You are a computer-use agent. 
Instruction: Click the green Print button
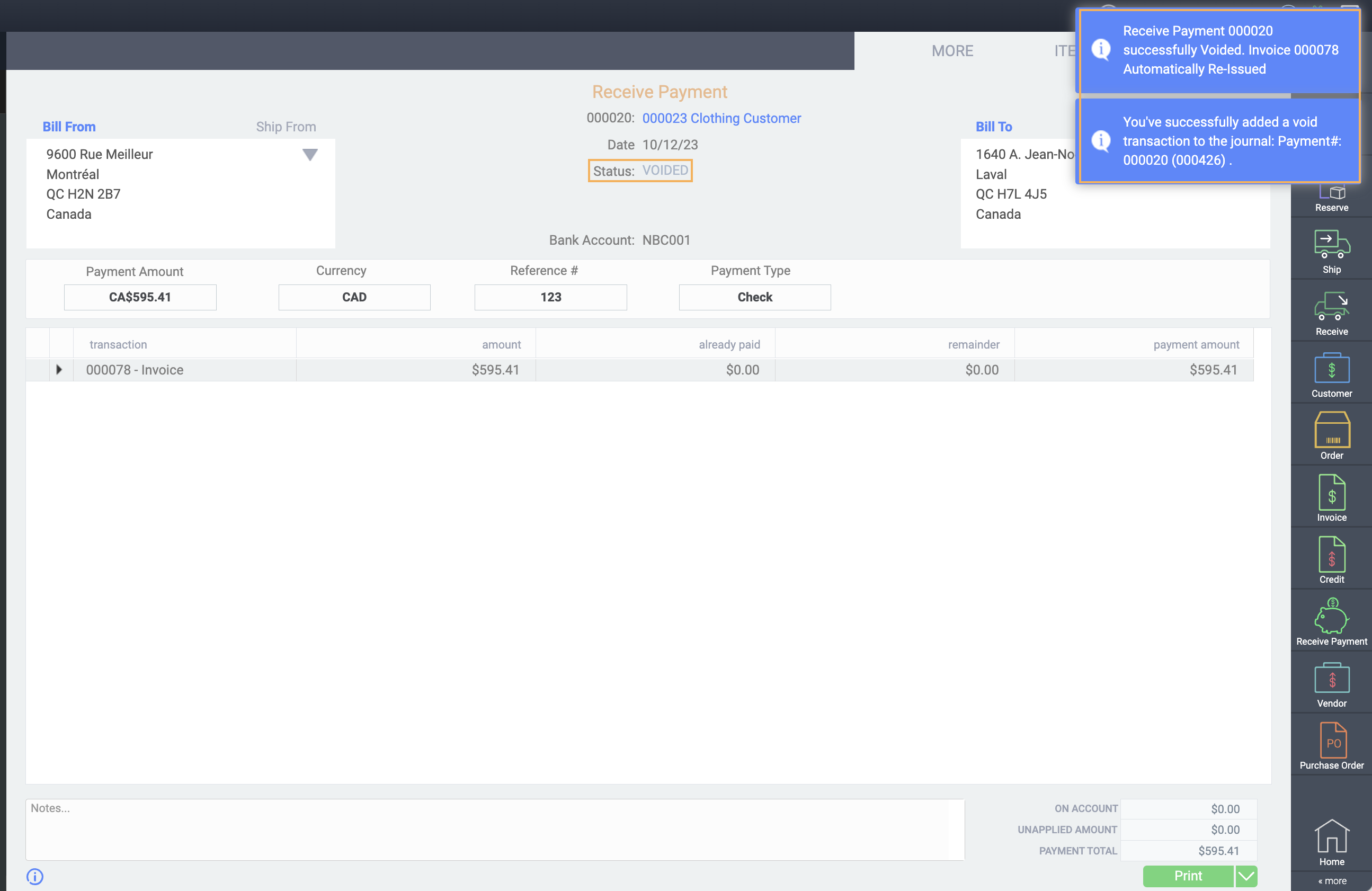[1188, 876]
